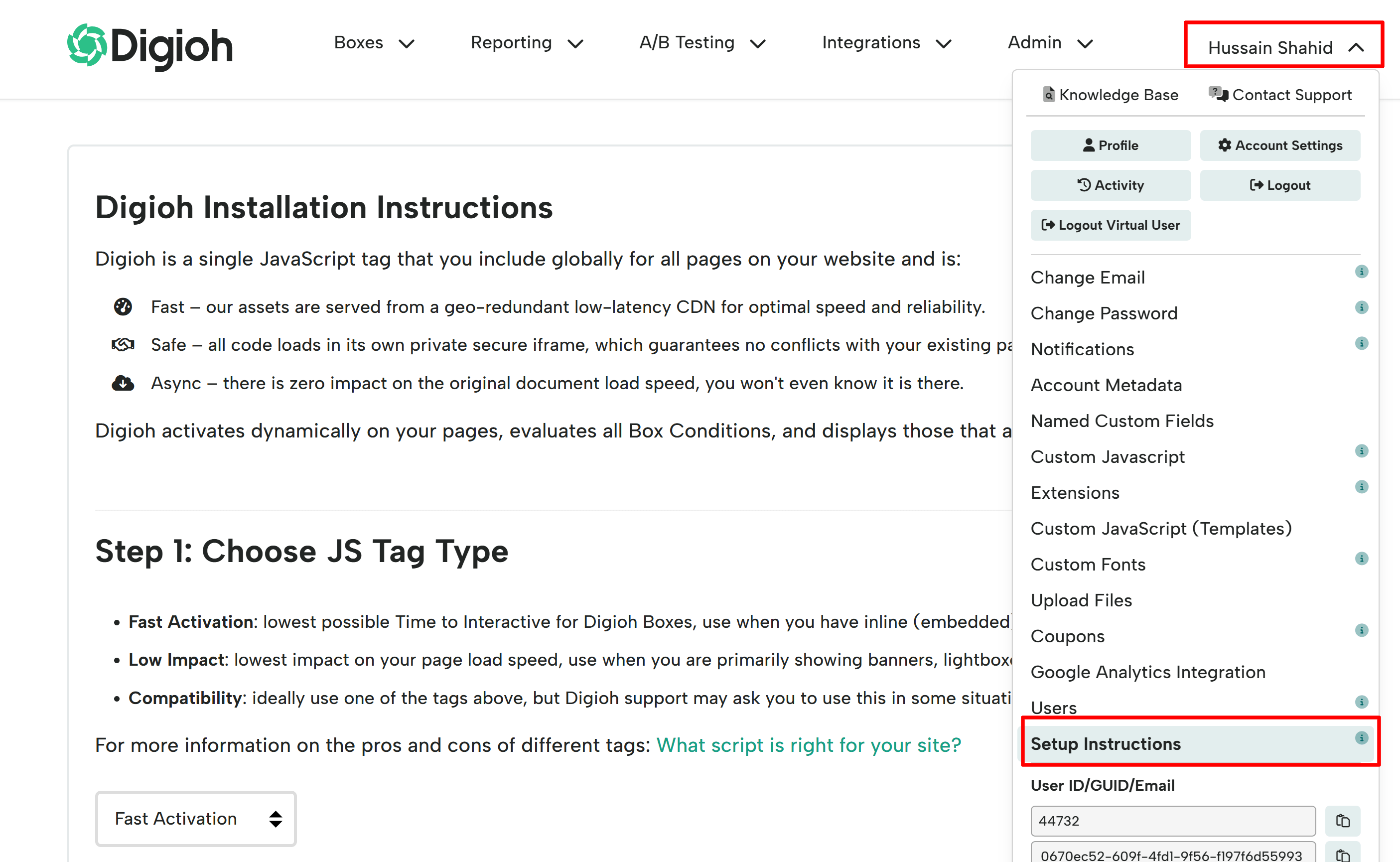Open the Knowledge Base link

point(1111,95)
